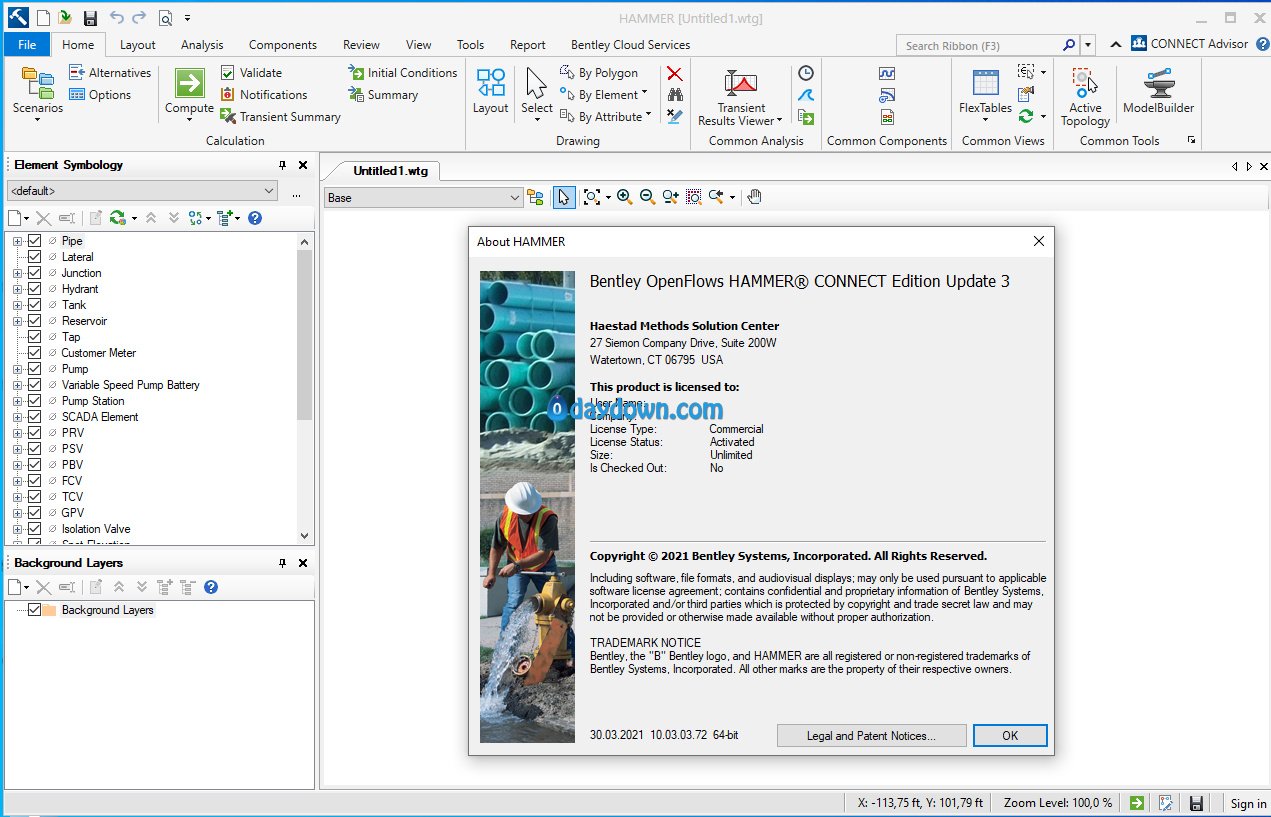Image resolution: width=1271 pixels, height=817 pixels.
Task: Open the Transient Results Viewer
Action: coord(741,97)
